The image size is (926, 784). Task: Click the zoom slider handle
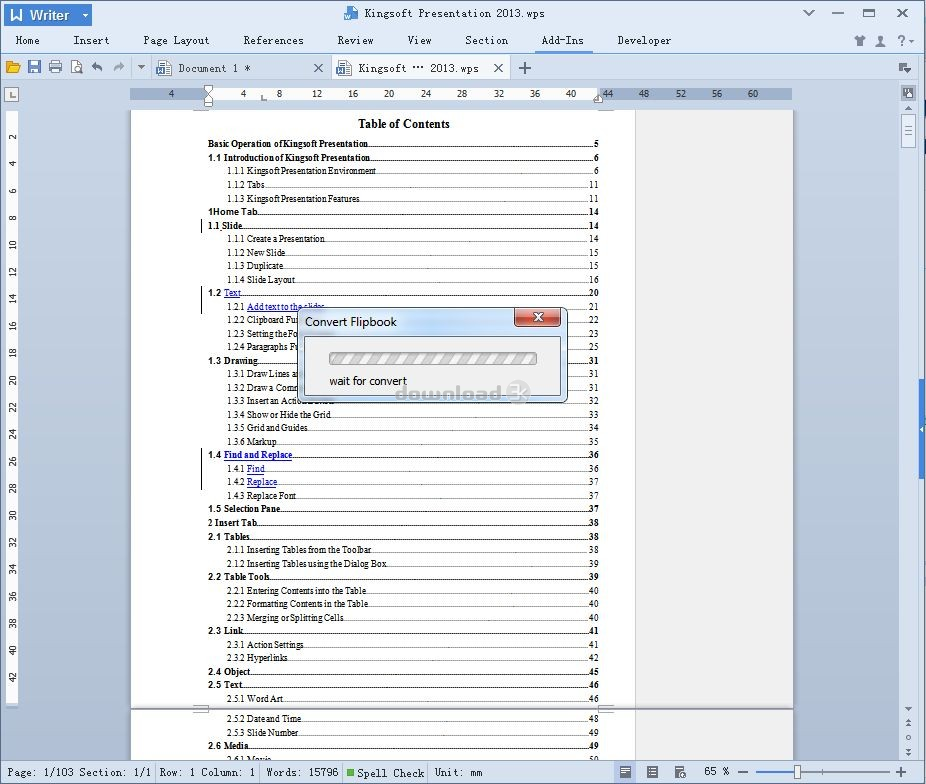pos(797,772)
